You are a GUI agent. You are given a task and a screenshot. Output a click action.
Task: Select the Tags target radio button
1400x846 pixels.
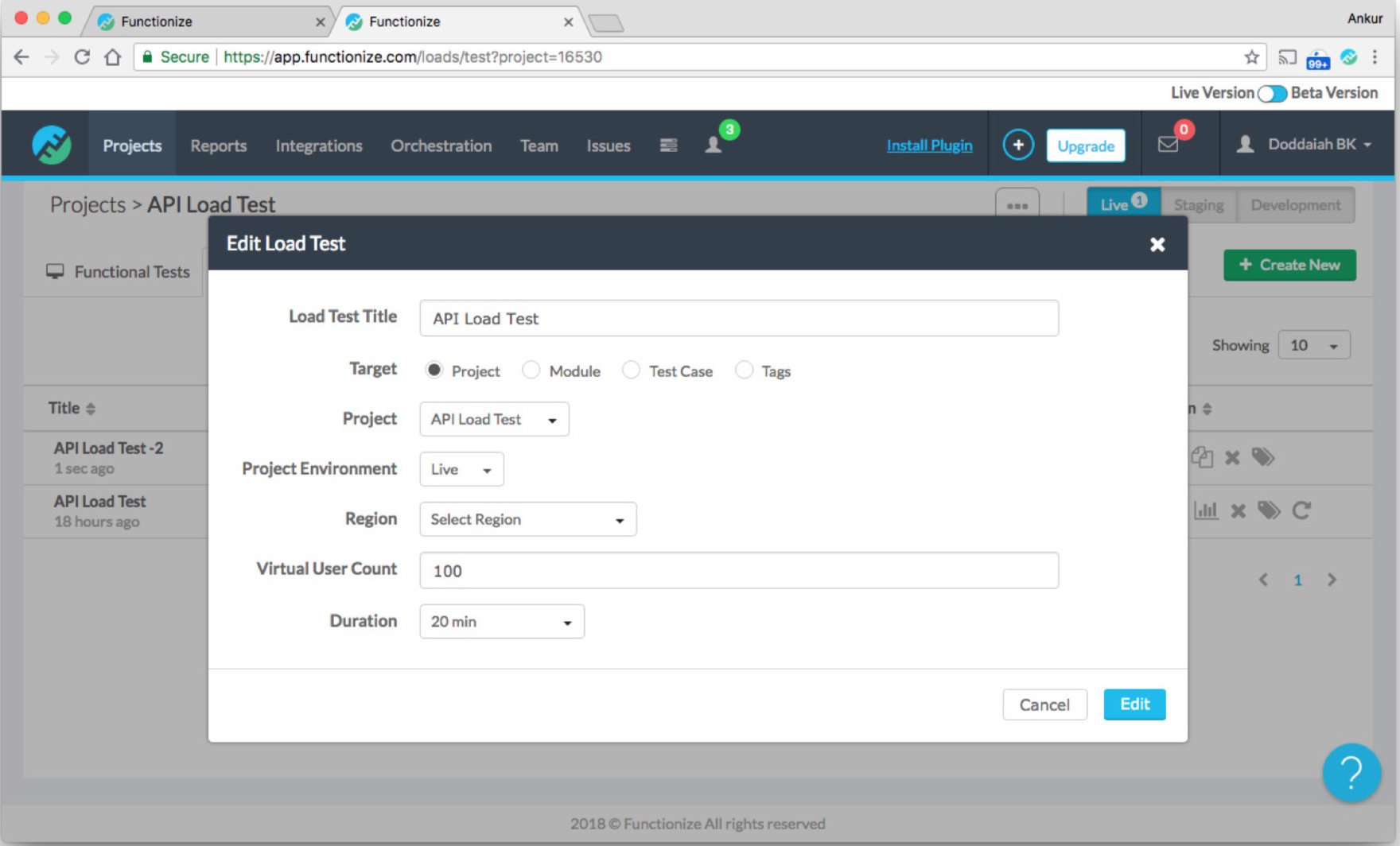pos(744,370)
